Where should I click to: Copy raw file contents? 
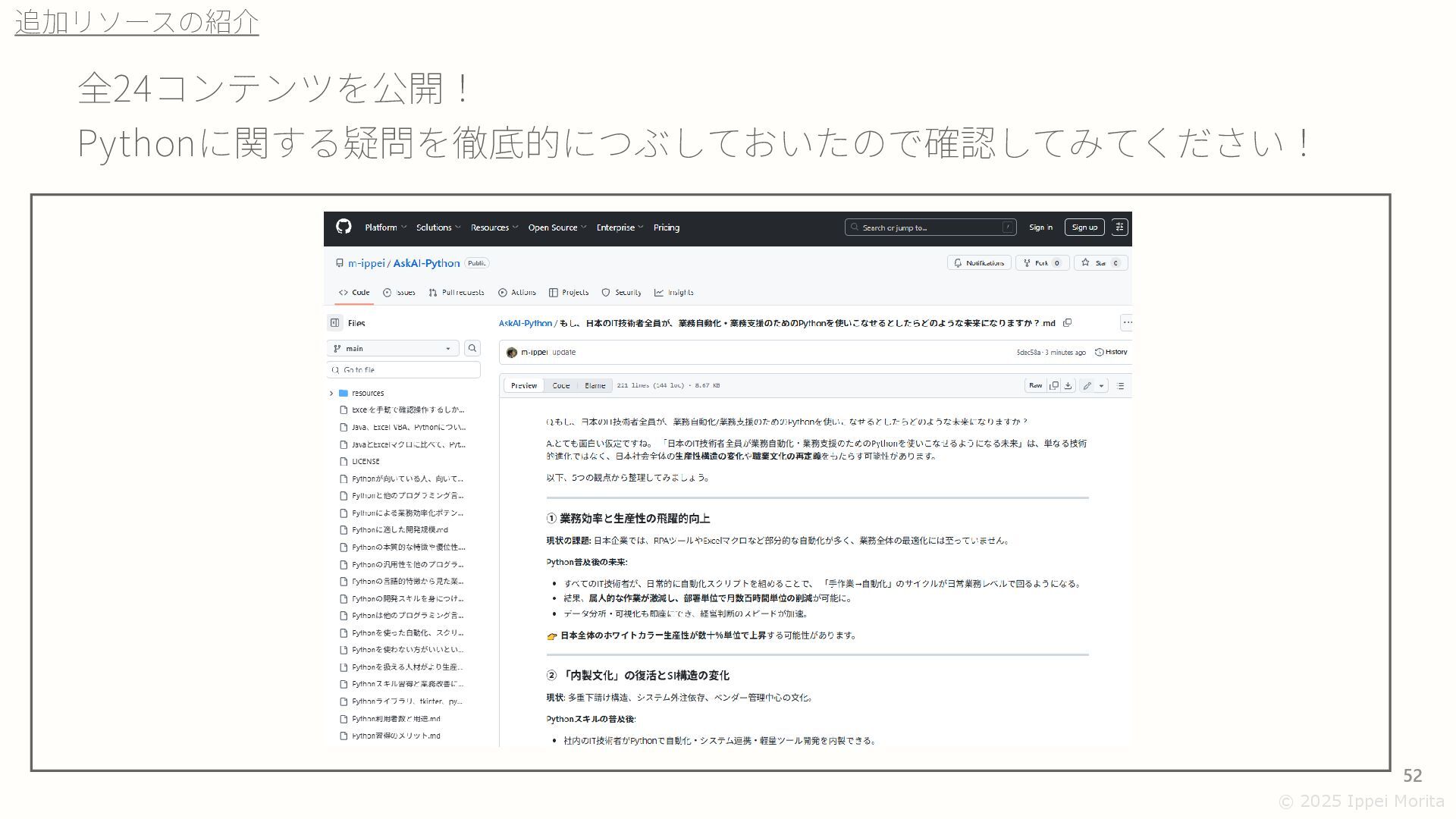(1054, 385)
